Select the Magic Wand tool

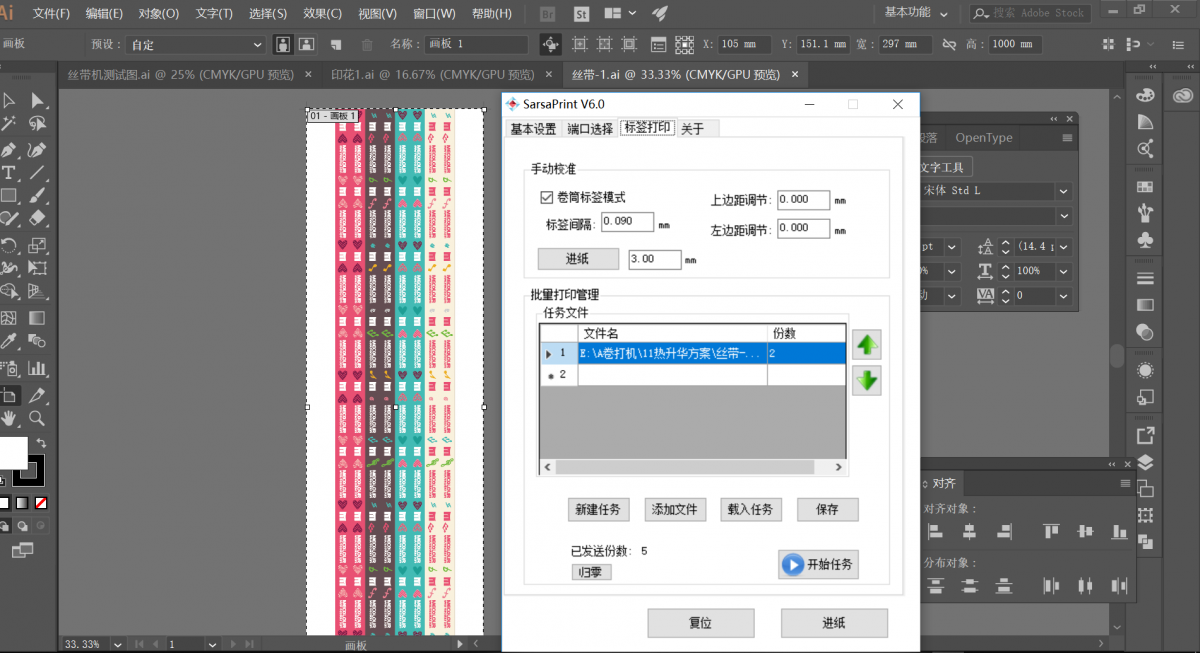click(9, 124)
